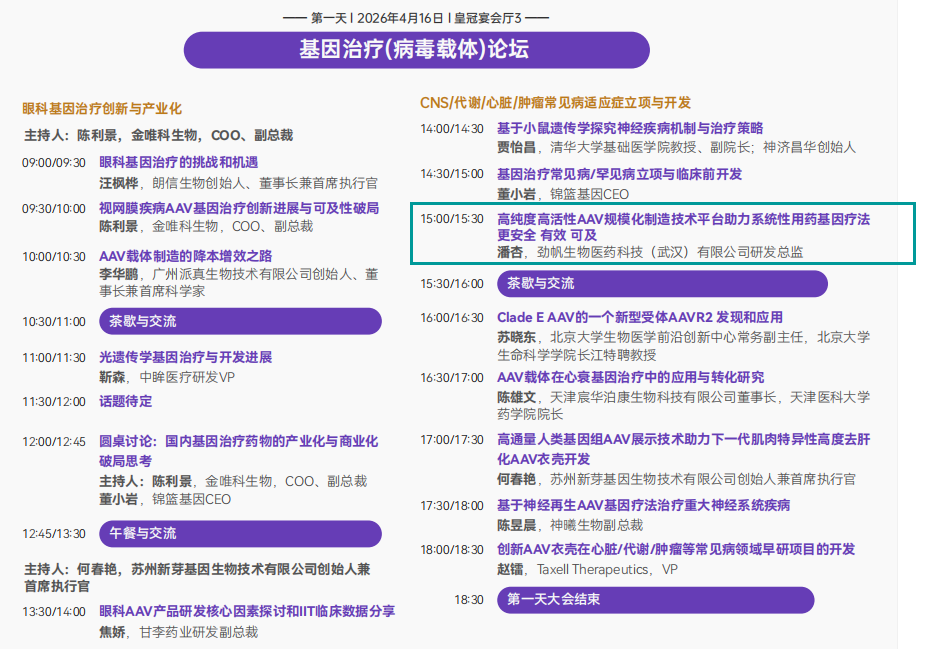Open the Clade E AAV 新型受体 talk
Screen dimensions: 929x649
click(x=640, y=317)
